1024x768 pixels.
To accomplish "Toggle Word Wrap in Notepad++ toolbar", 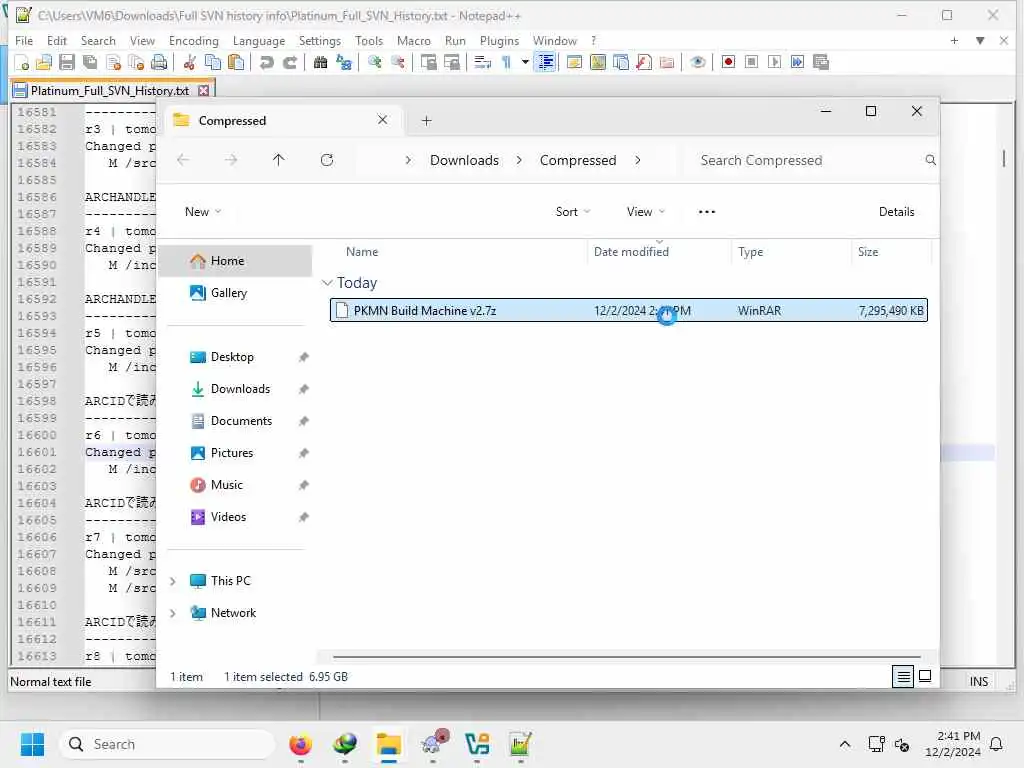I will coord(483,62).
